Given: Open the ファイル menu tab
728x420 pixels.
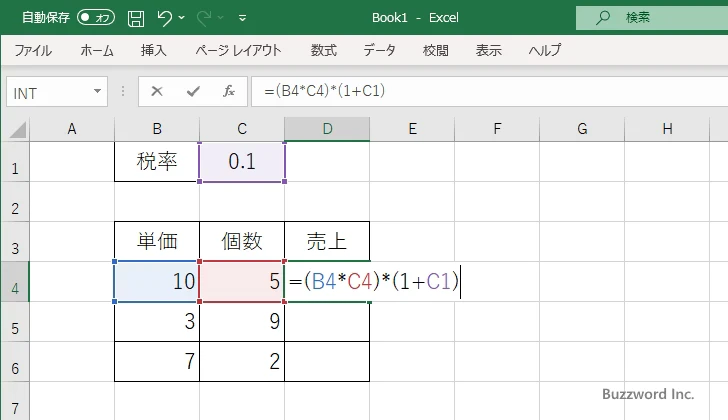Looking at the screenshot, I should point(33,50).
